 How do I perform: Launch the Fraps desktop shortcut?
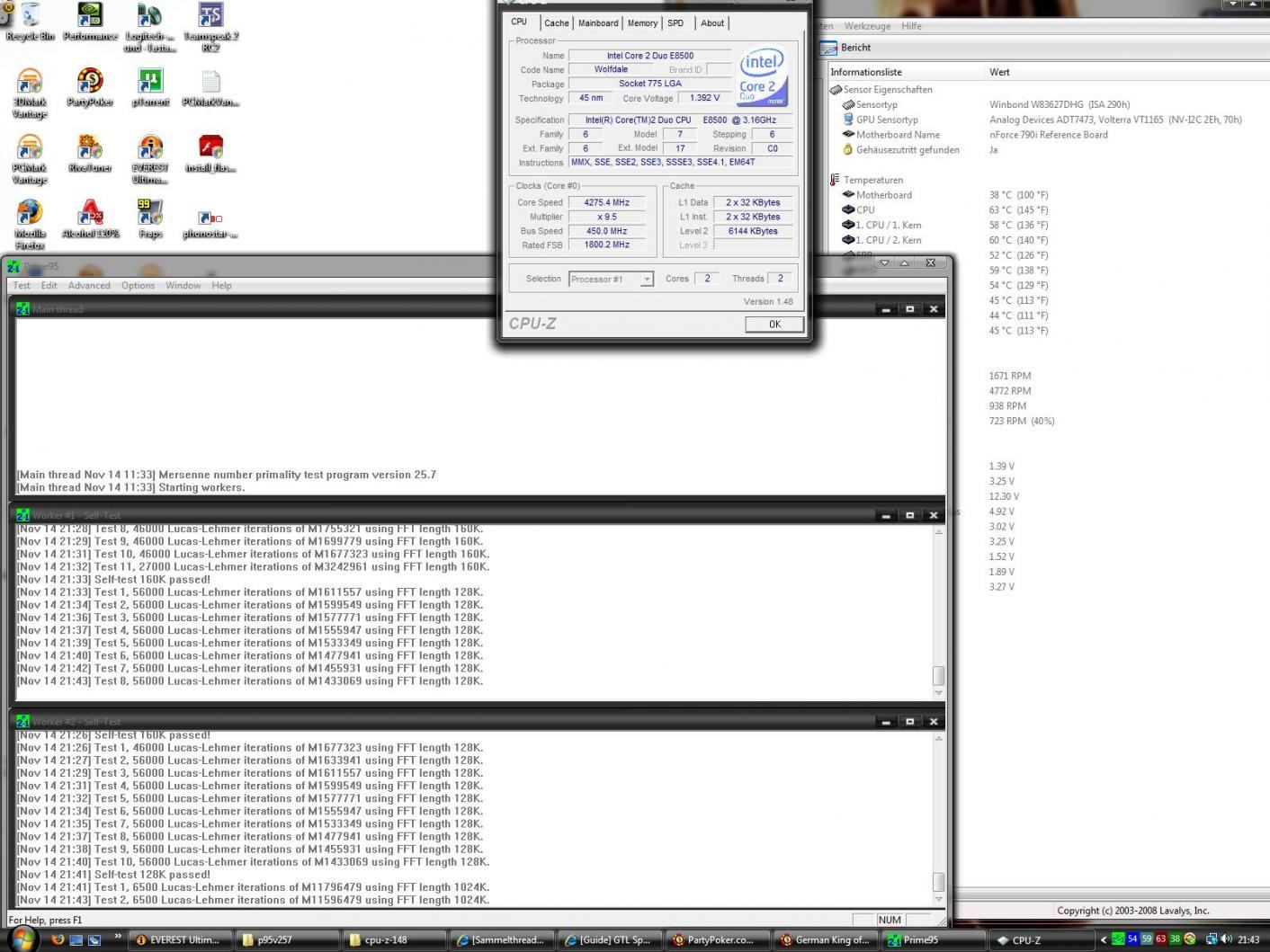pyautogui.click(x=150, y=218)
